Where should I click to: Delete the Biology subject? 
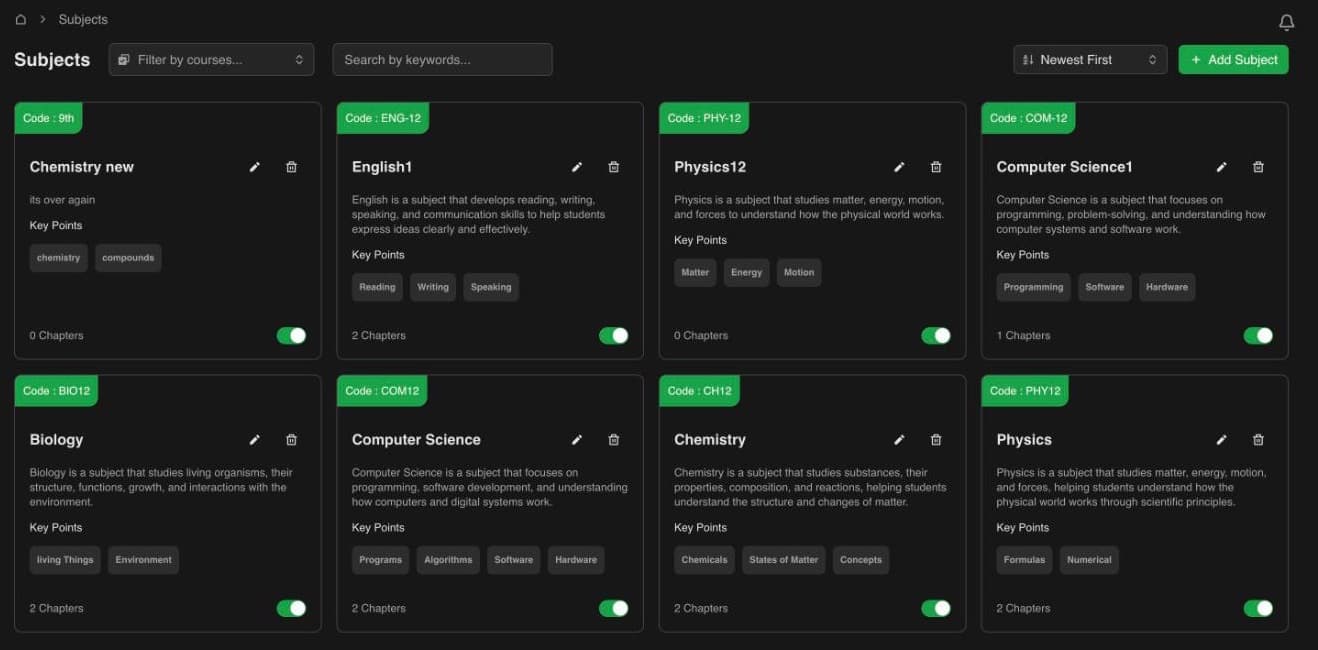click(x=291, y=439)
